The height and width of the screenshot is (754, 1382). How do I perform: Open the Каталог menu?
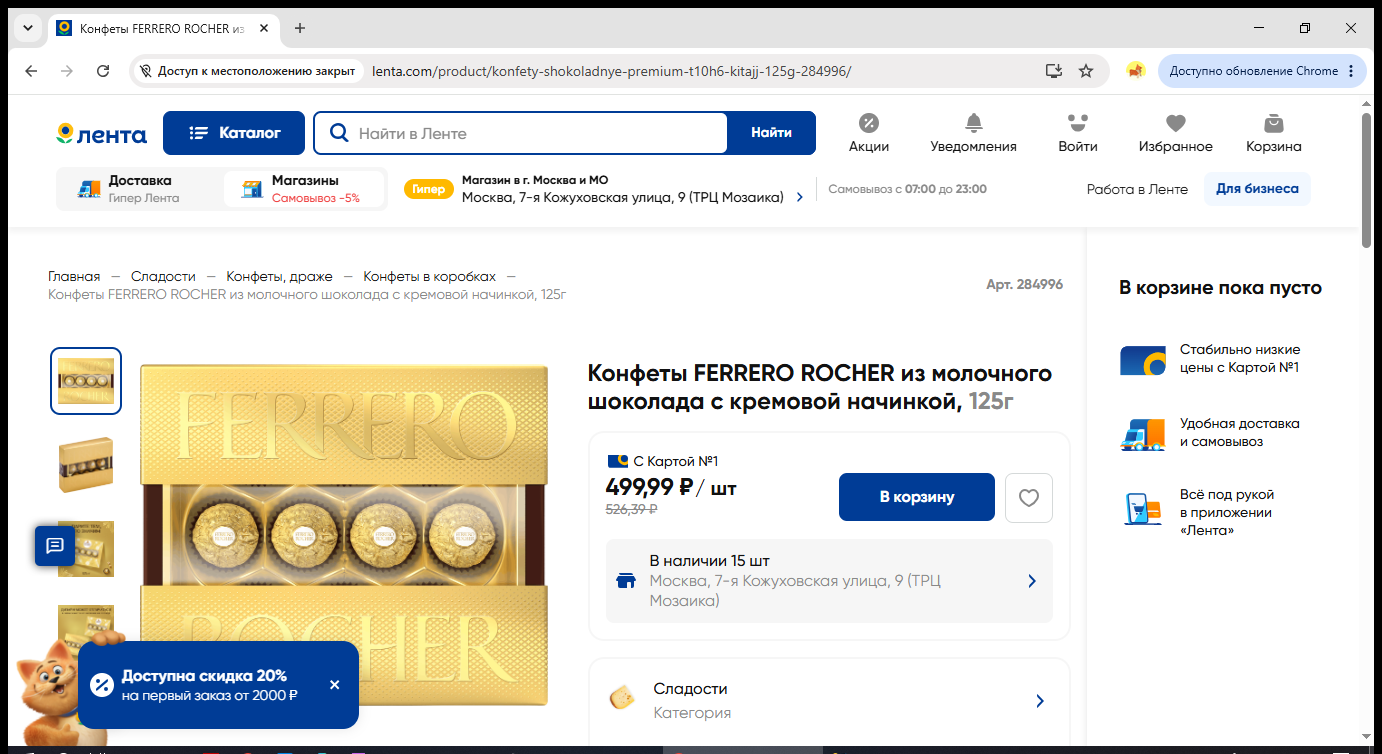coord(234,133)
